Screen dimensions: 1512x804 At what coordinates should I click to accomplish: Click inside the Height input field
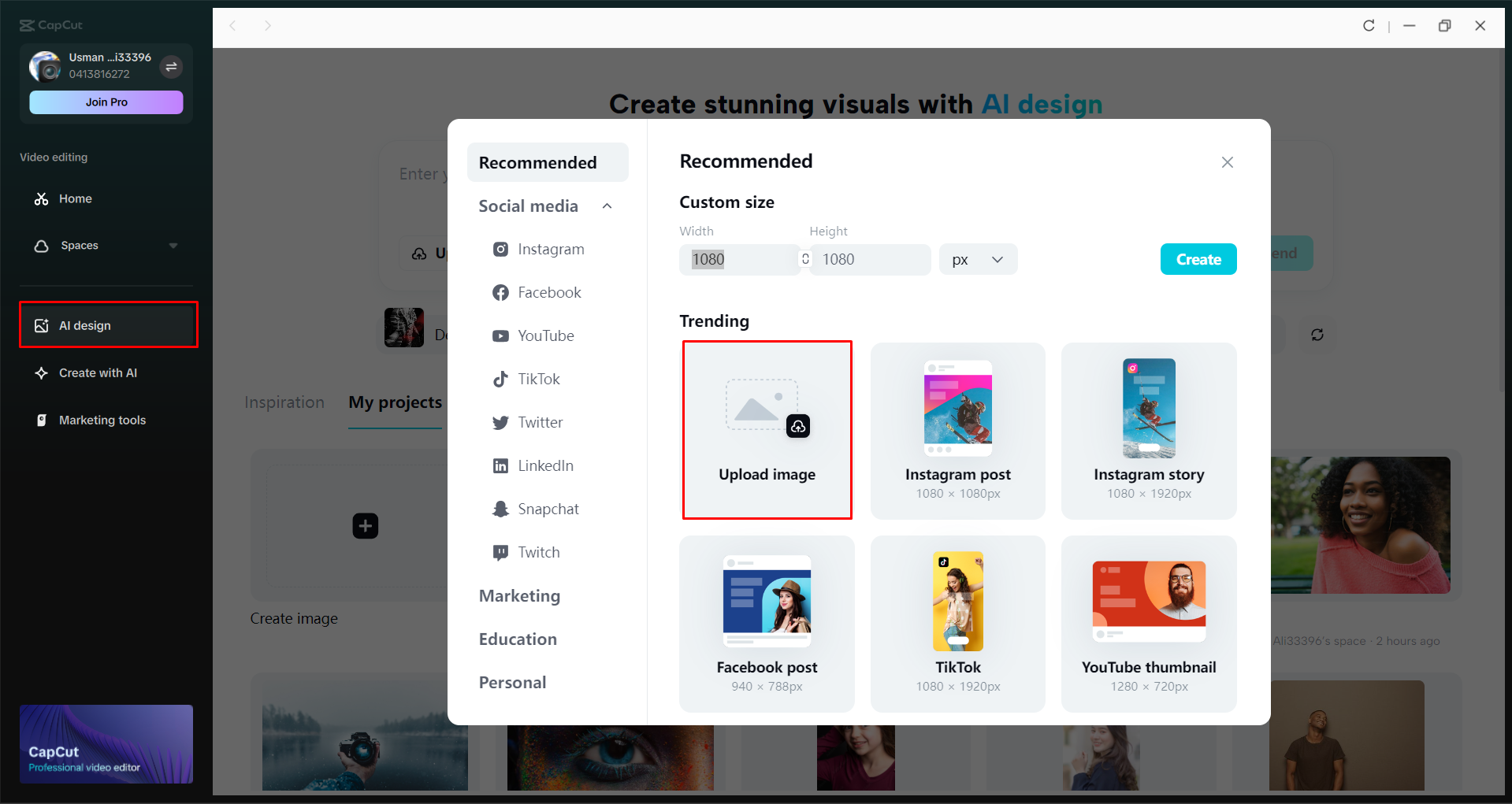click(870, 259)
